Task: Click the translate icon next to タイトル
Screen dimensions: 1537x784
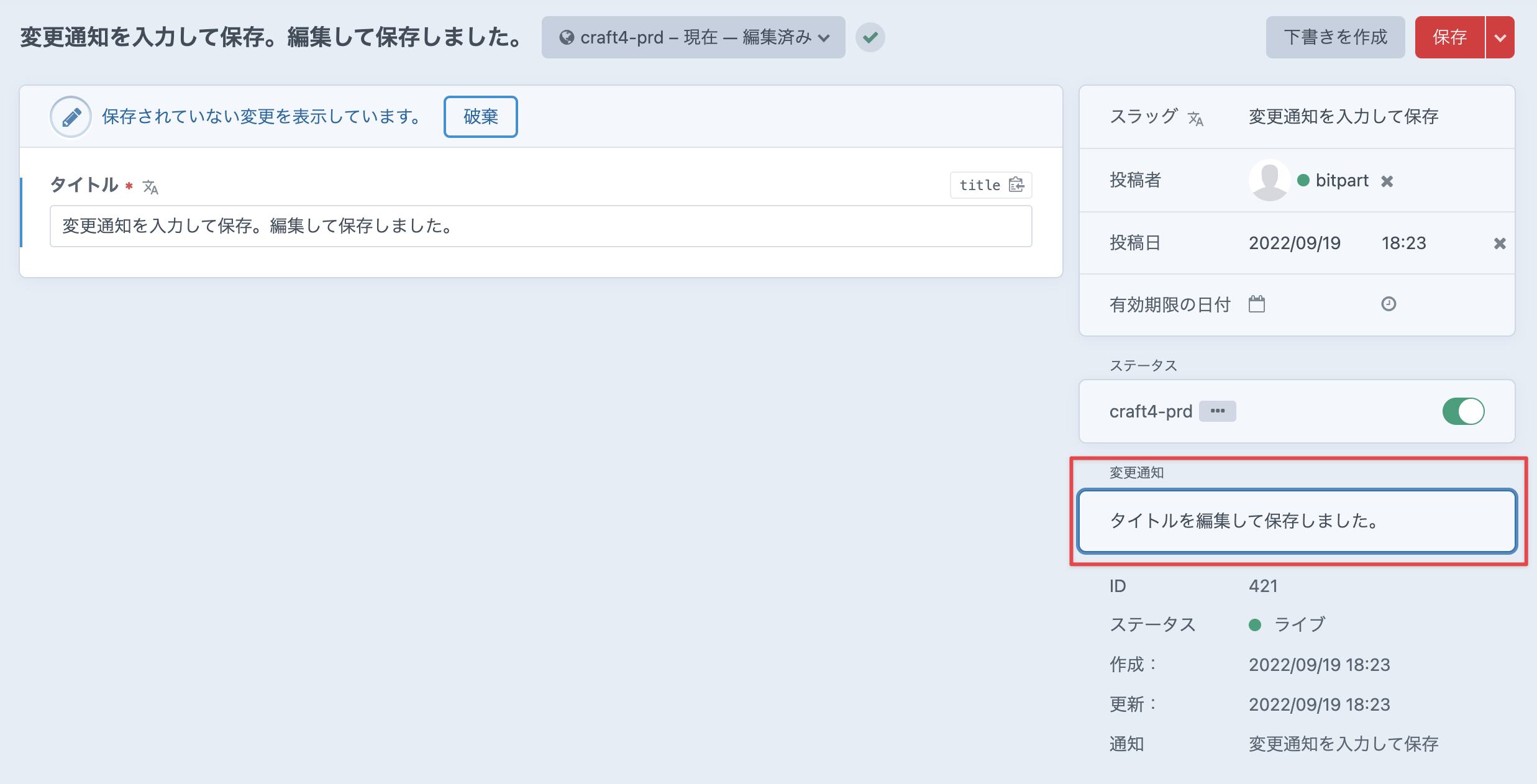Action: pos(151,186)
